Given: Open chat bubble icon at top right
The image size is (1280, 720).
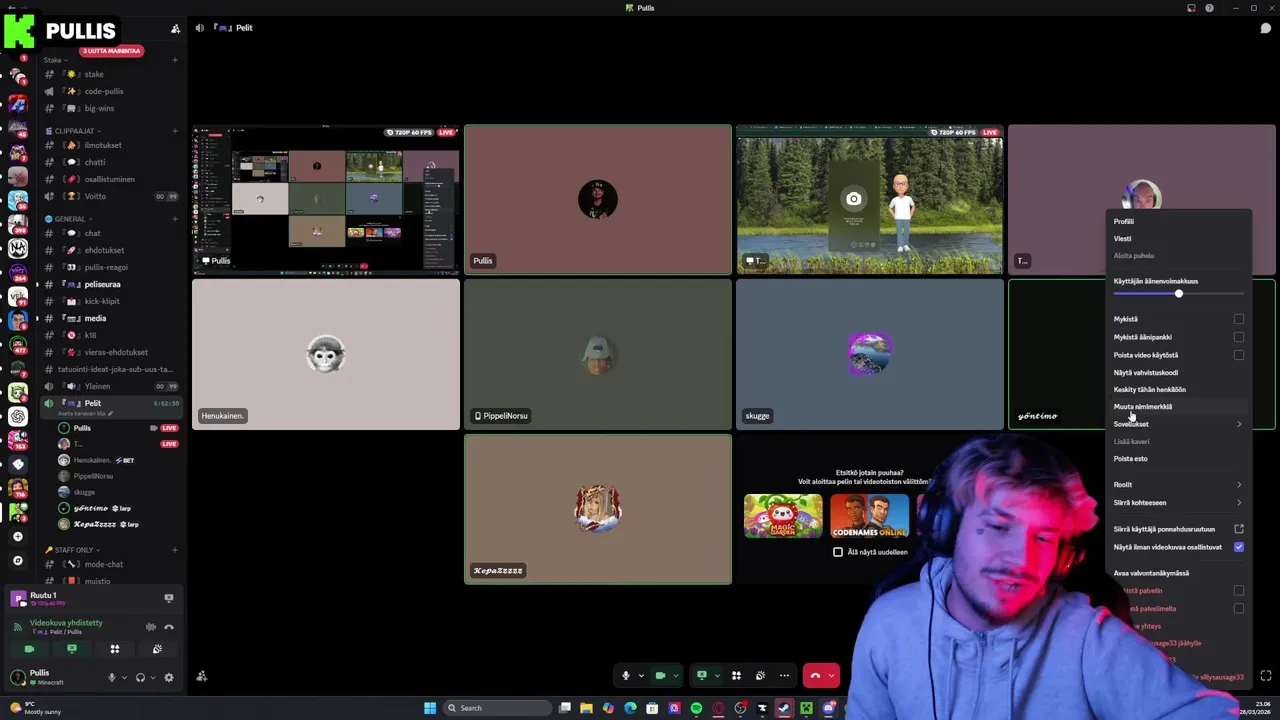Looking at the screenshot, I should 1265,28.
